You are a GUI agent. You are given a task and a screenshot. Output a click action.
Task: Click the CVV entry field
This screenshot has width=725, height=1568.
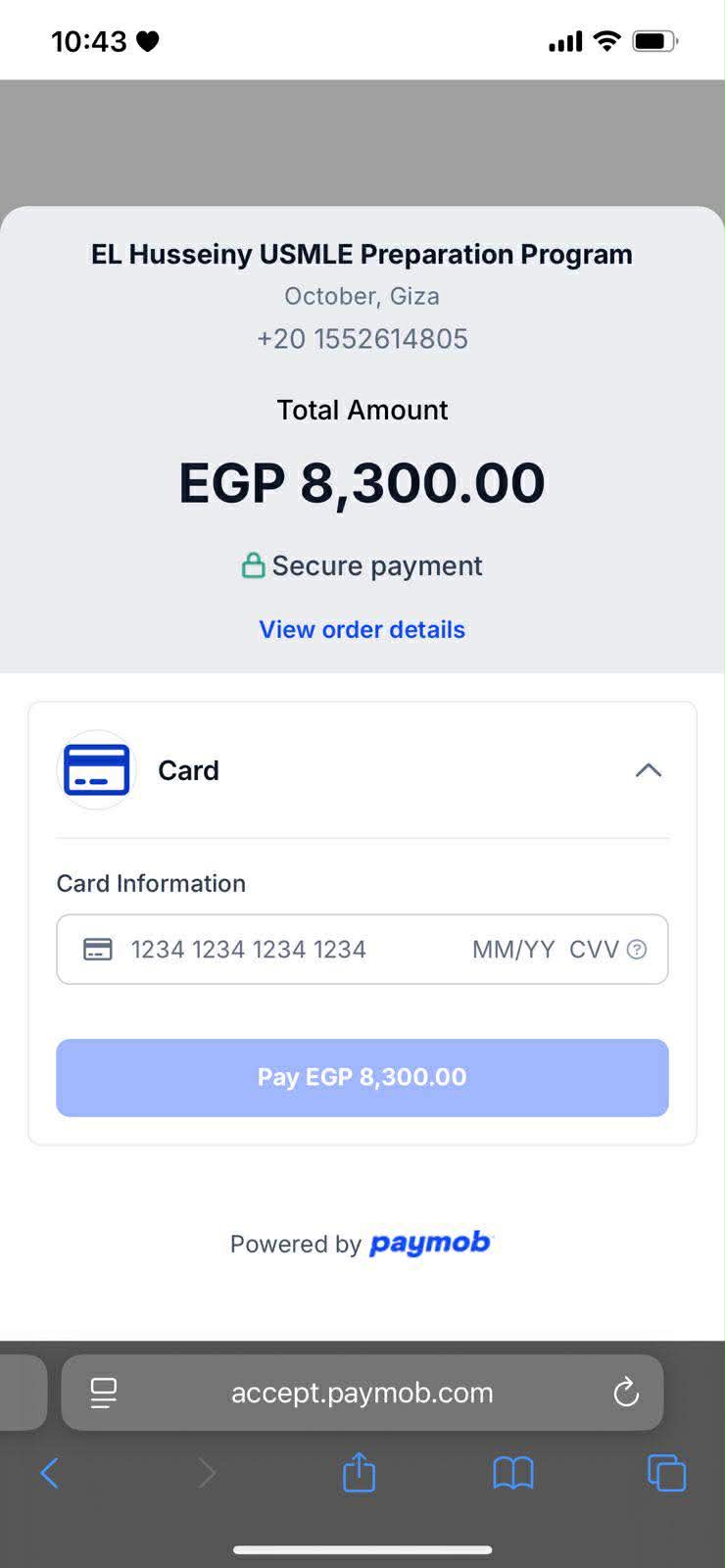point(593,949)
